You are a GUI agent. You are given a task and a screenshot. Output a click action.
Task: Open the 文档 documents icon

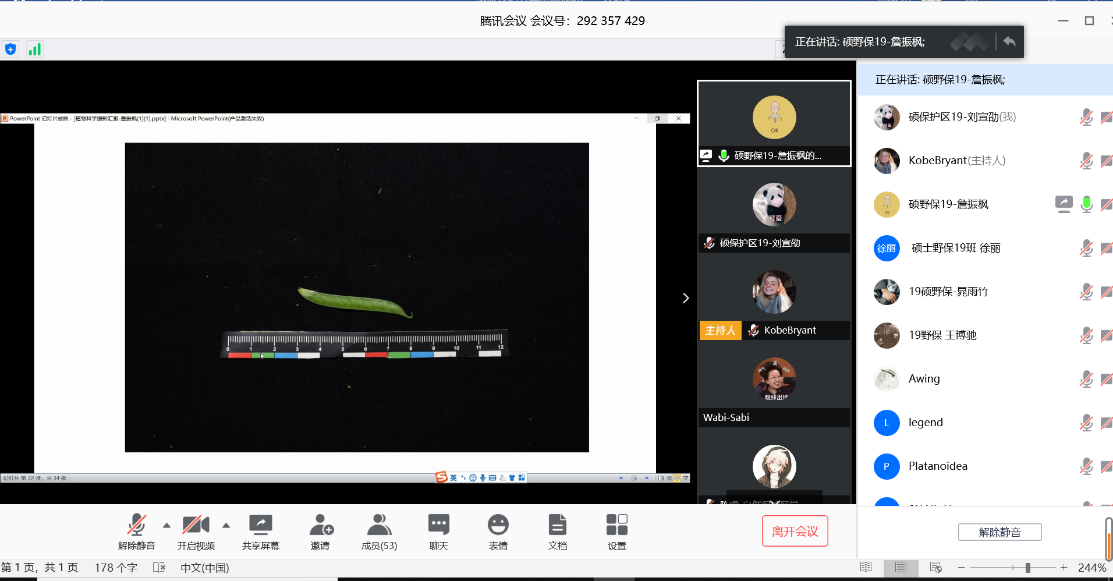[x=557, y=524]
